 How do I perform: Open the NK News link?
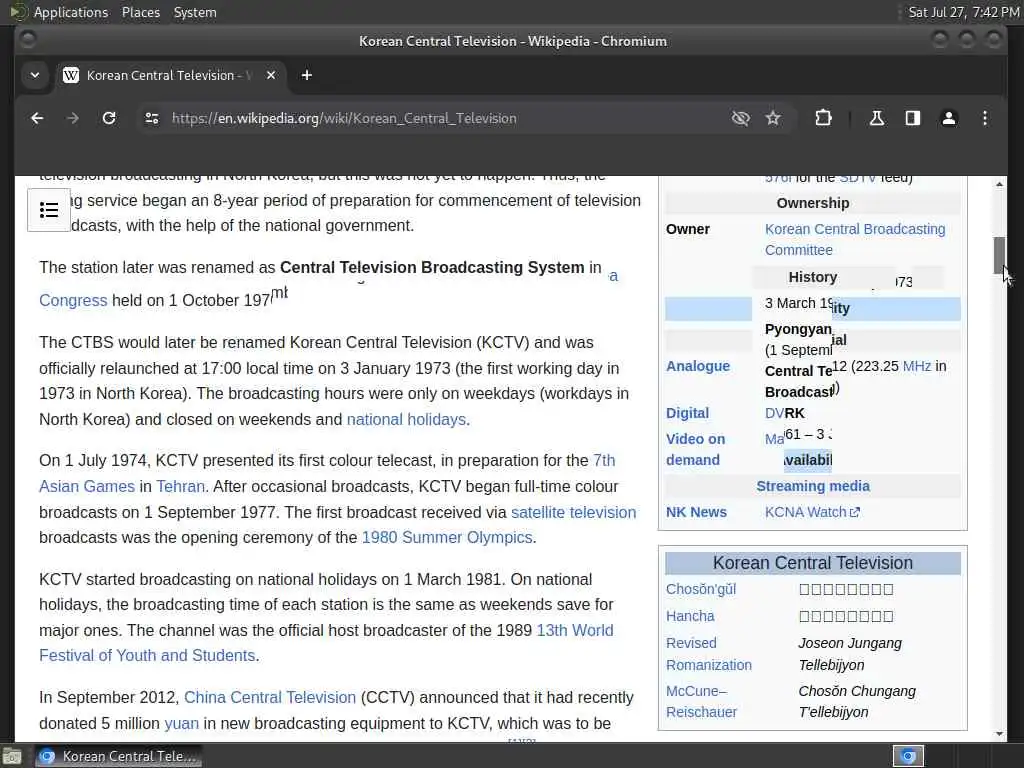[x=696, y=513]
